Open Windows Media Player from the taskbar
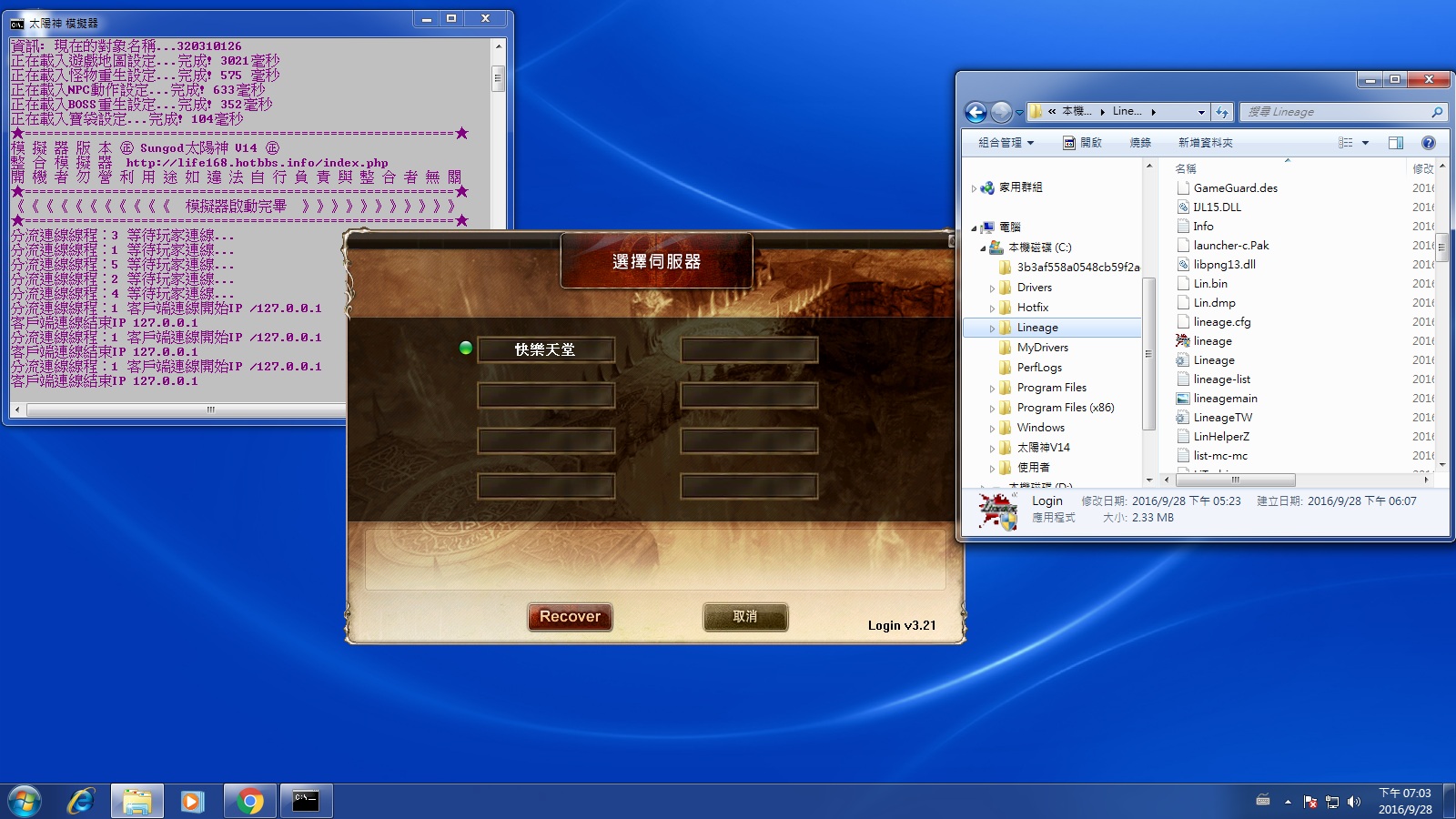 click(x=192, y=802)
